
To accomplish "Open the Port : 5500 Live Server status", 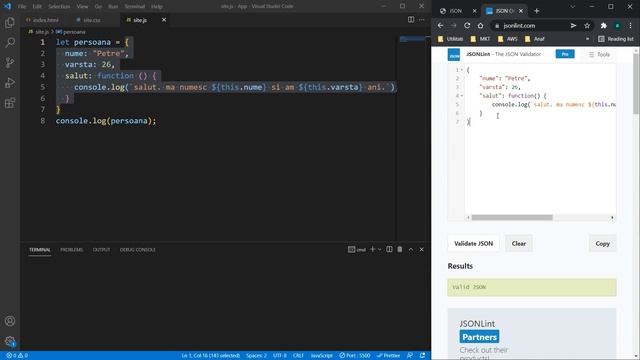I will click(355, 356).
